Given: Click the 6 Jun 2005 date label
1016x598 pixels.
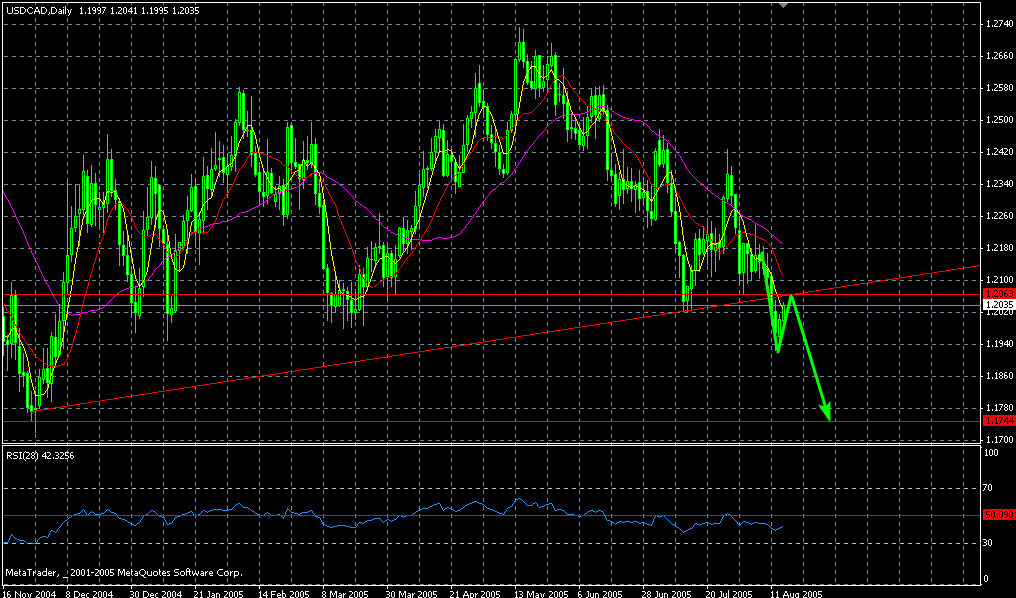Looking at the screenshot, I should pos(600,593).
